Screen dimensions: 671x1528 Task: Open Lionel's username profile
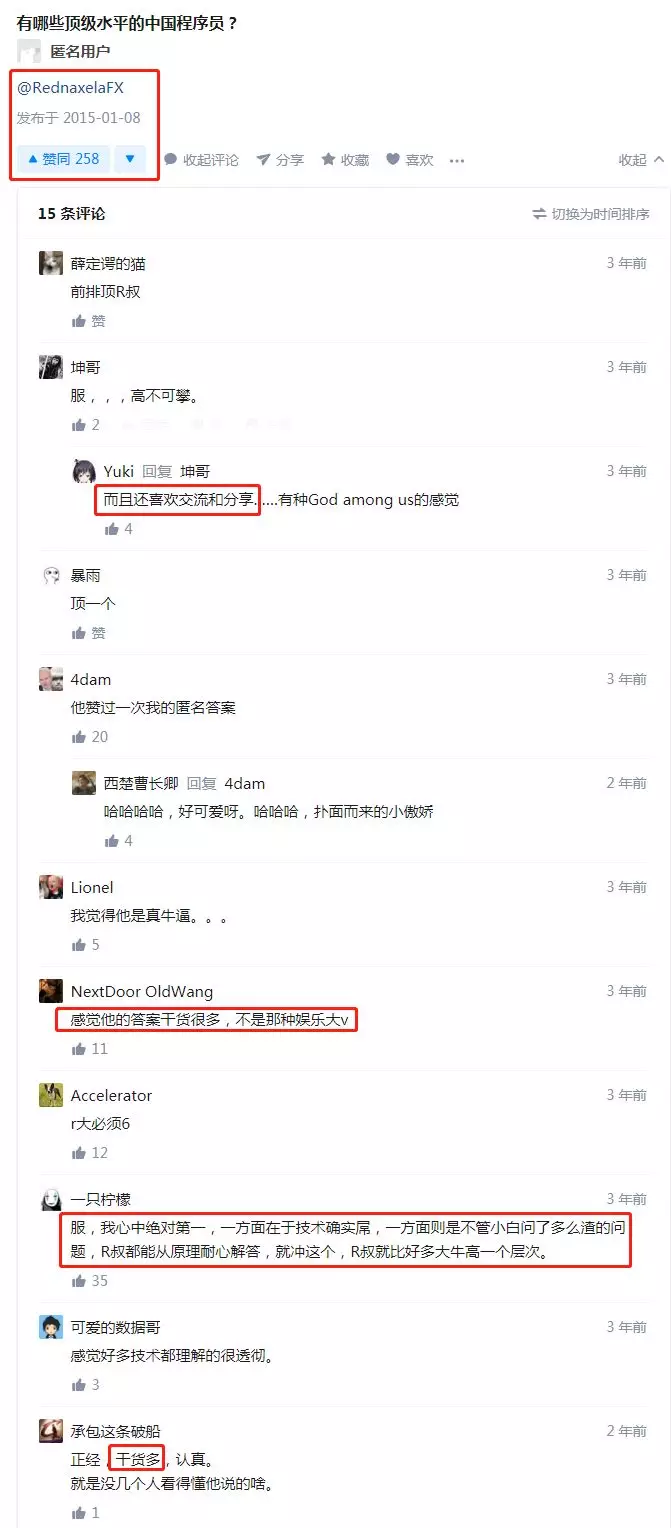tap(92, 888)
